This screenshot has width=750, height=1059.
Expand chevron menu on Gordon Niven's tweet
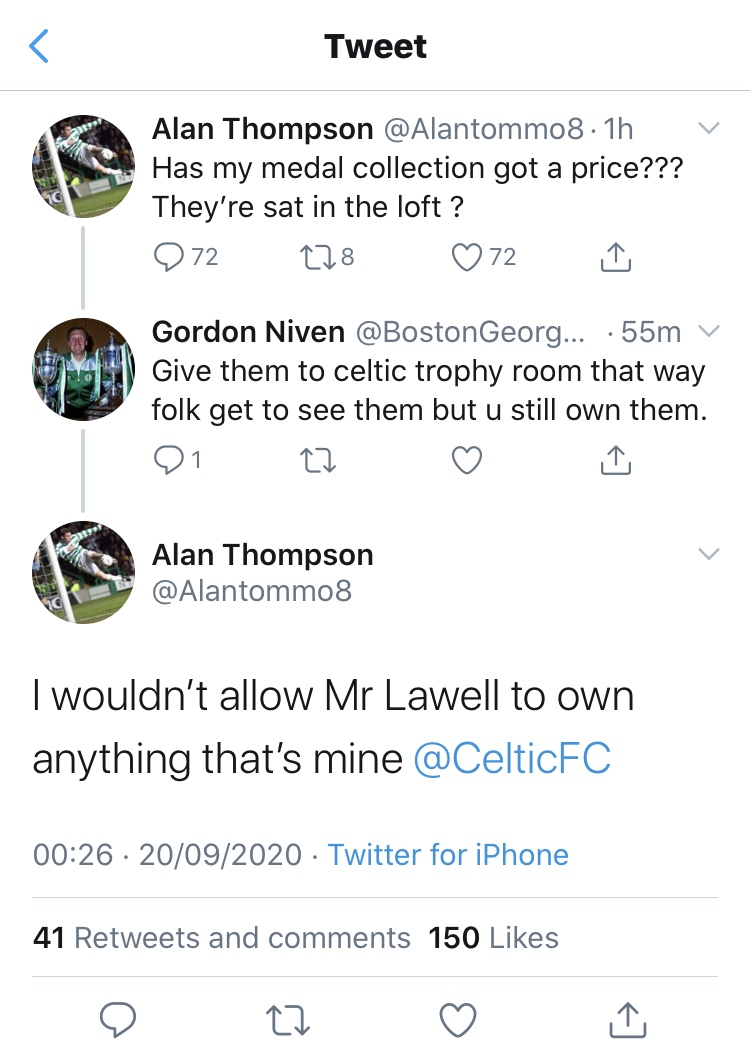tap(708, 331)
